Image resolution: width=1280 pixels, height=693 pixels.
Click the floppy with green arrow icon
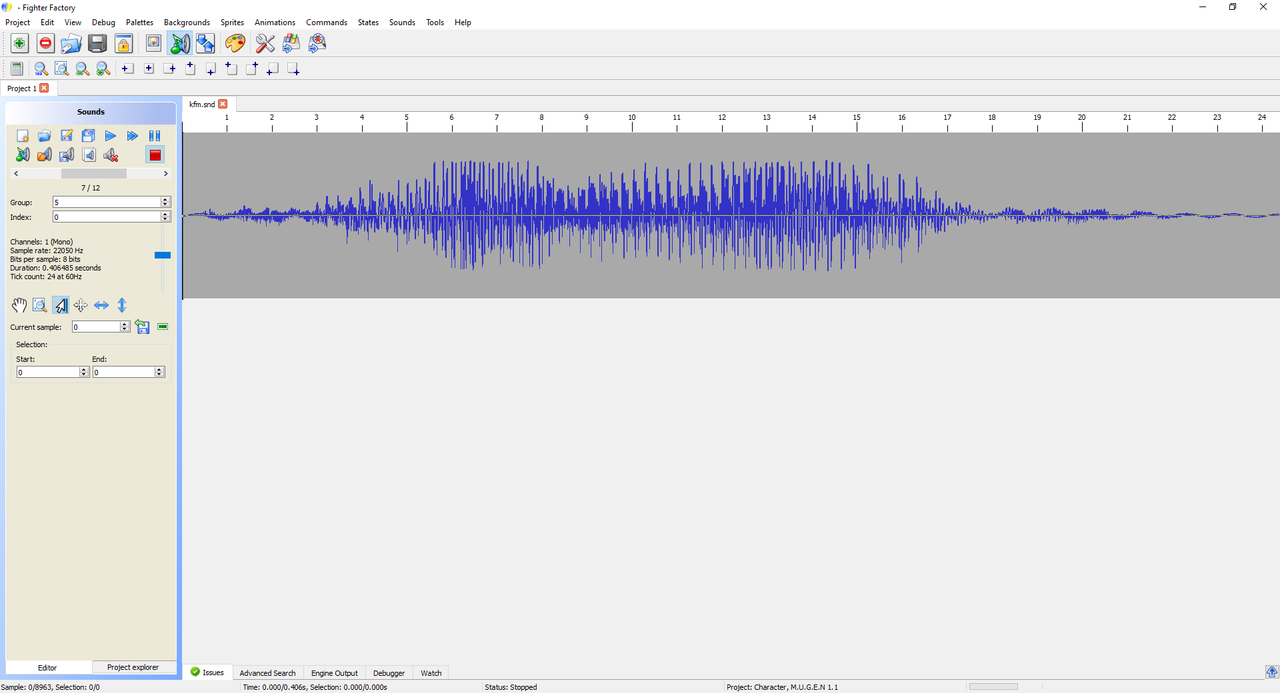point(143,327)
